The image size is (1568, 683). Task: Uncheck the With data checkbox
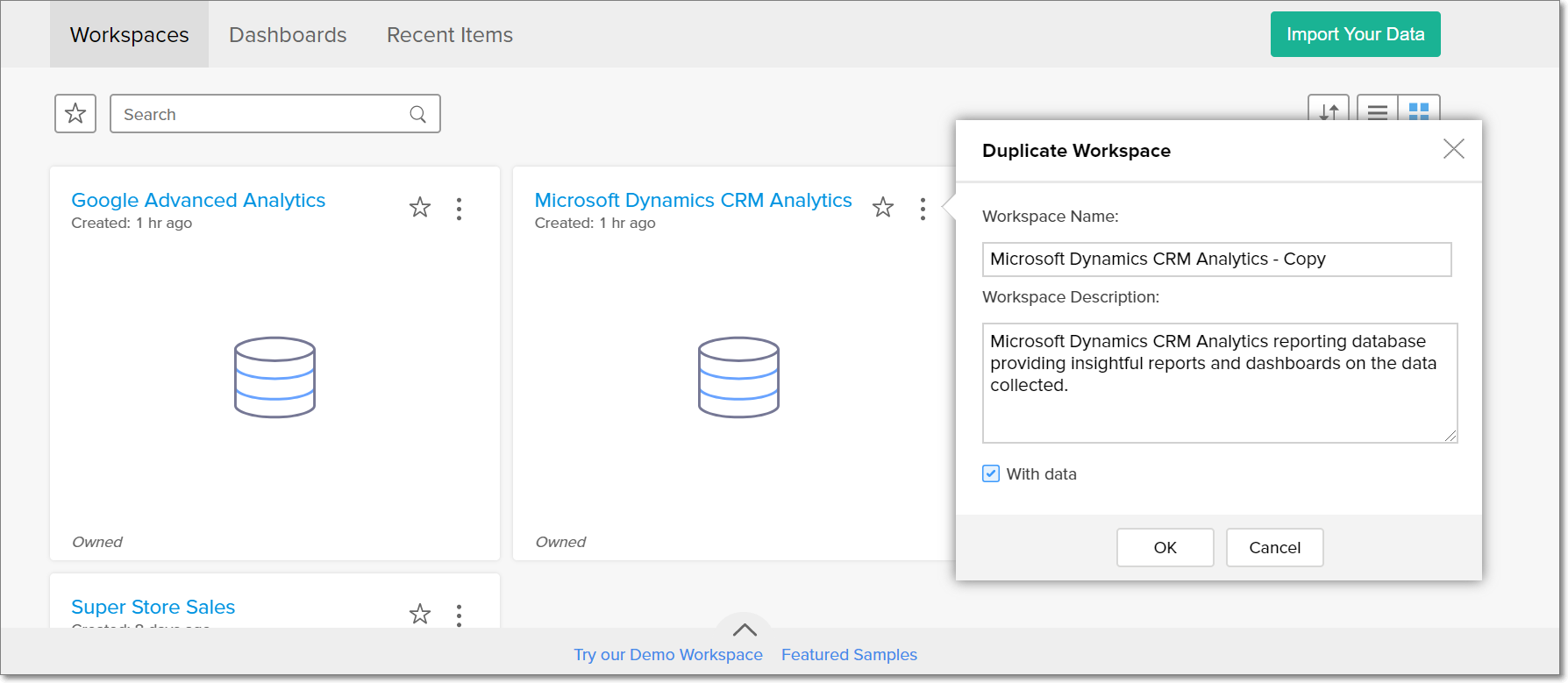click(x=991, y=474)
